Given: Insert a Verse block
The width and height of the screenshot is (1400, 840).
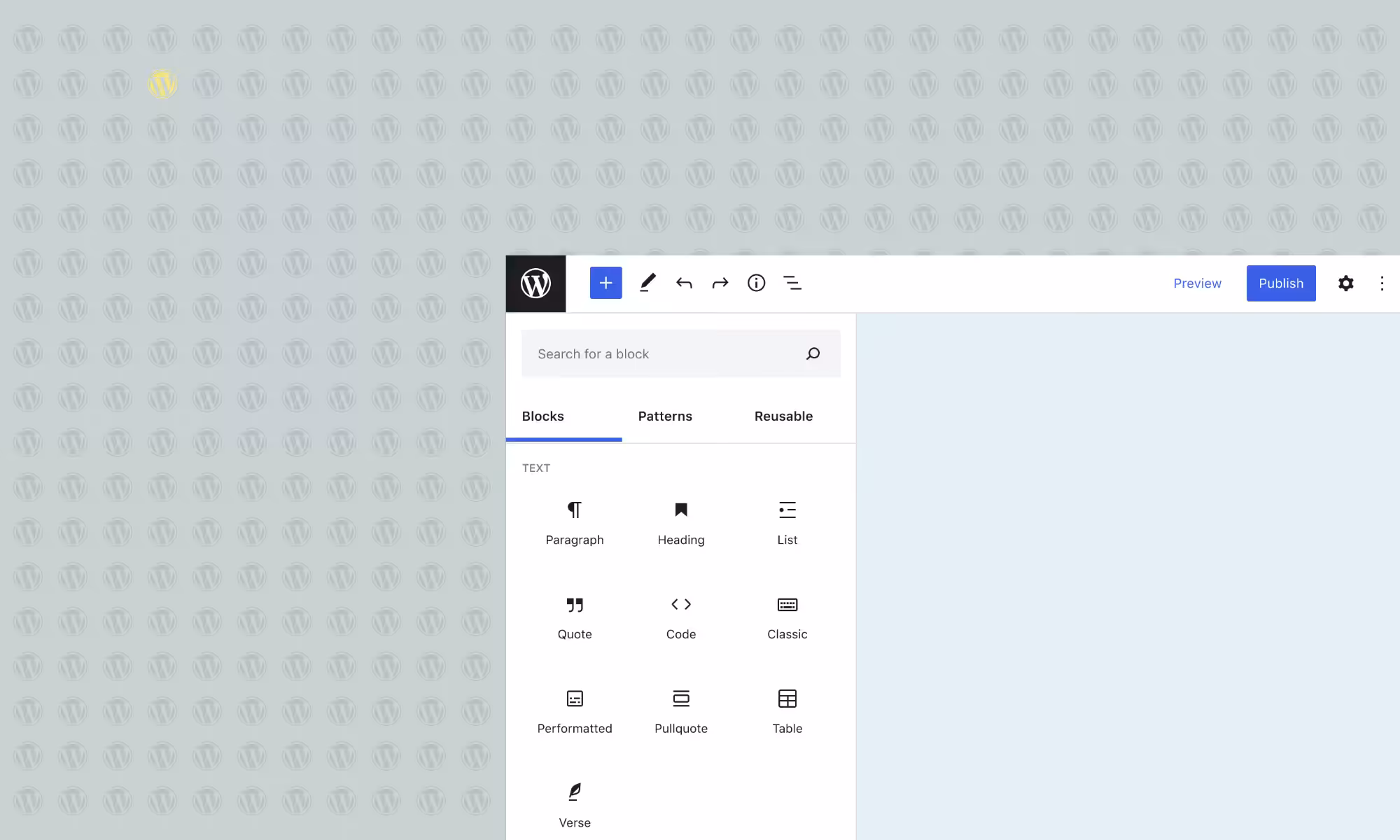Looking at the screenshot, I should click(575, 806).
